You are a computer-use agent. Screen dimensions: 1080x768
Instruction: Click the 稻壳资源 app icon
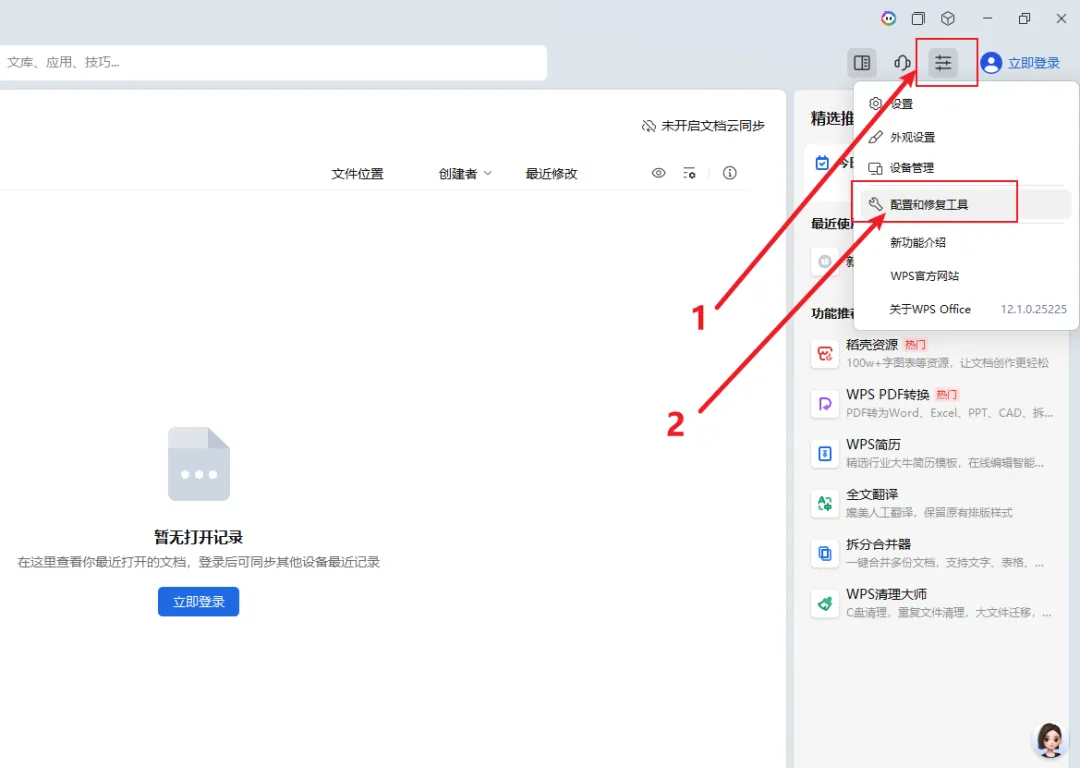[824, 354]
